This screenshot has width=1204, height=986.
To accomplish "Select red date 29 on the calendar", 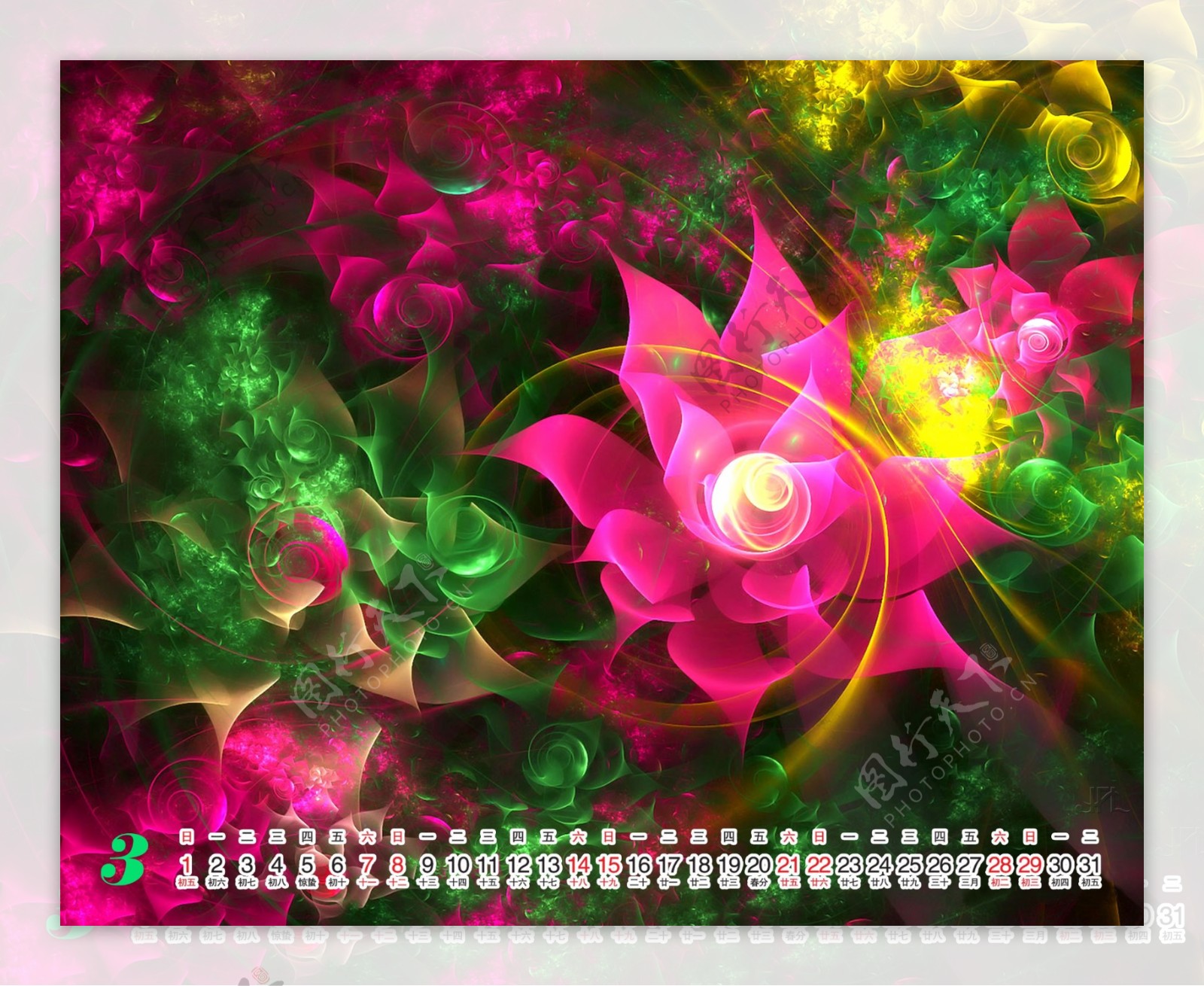I will click(1029, 864).
